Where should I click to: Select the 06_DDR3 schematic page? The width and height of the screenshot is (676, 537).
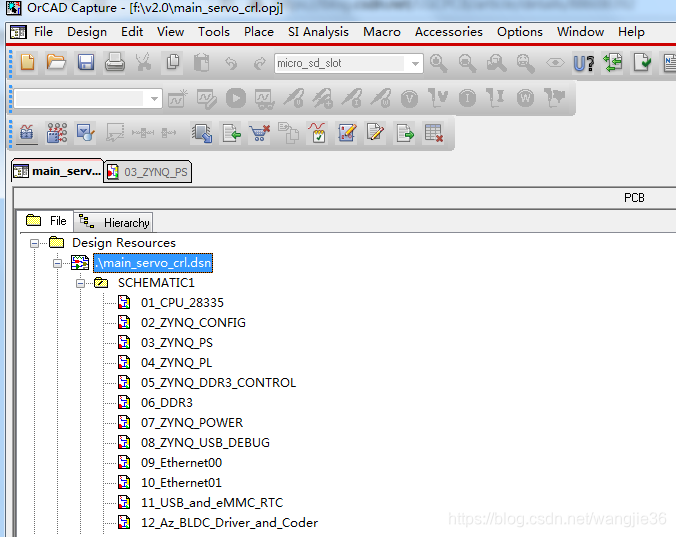click(x=166, y=402)
